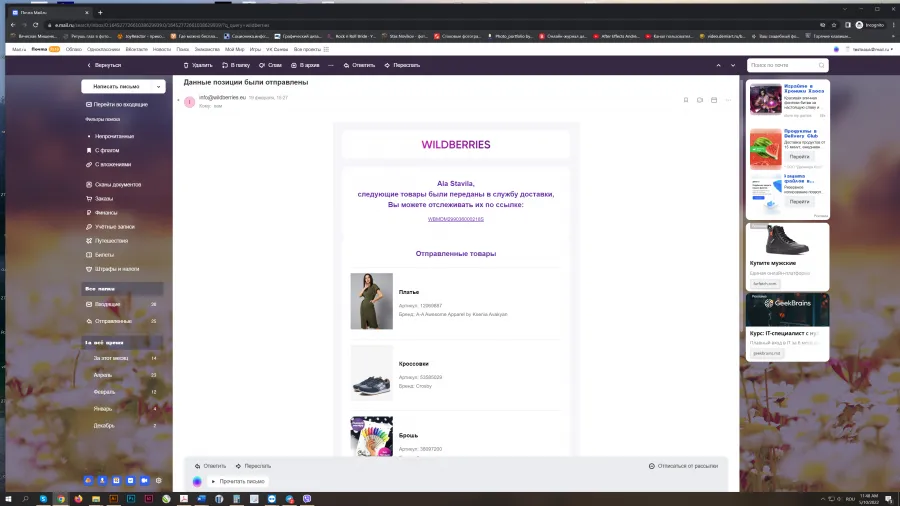900x506 pixels.
Task: Click Ответить at the email bottom
Action: pyautogui.click(x=210, y=466)
